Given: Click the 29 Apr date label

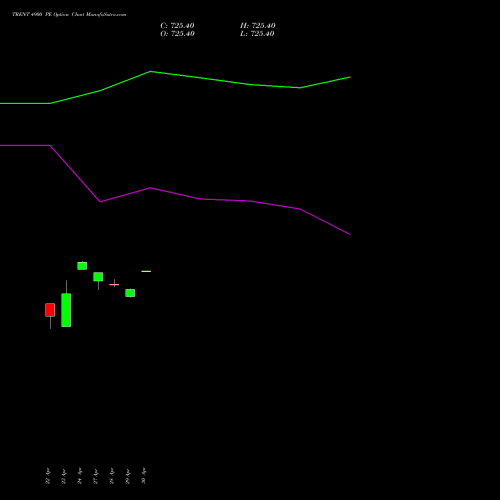Looking at the screenshot, I should pyautogui.click(x=128, y=476).
